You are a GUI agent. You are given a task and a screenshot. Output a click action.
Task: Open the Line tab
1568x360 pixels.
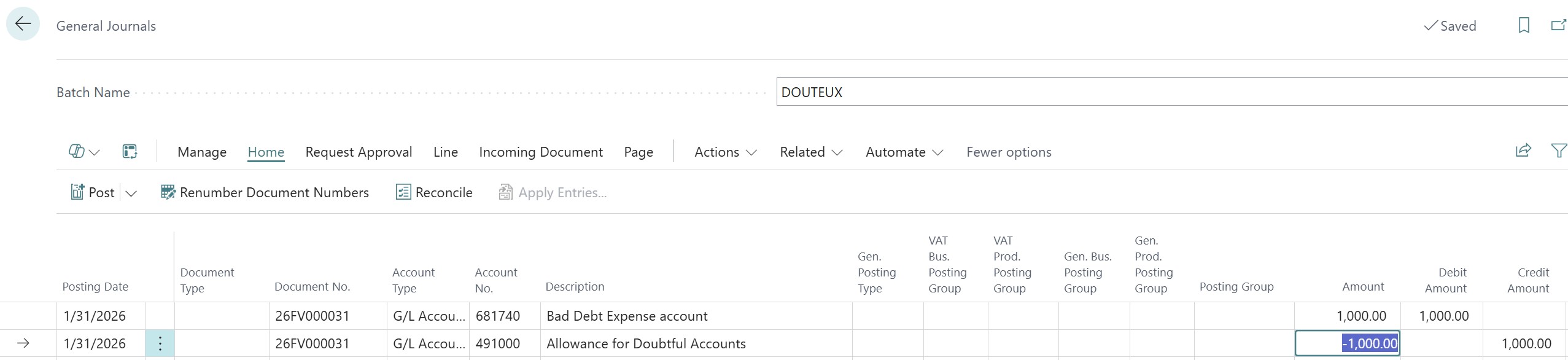[445, 152]
